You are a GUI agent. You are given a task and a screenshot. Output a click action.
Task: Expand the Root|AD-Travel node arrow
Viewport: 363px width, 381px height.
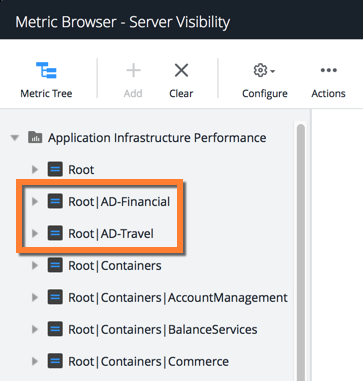coord(35,233)
